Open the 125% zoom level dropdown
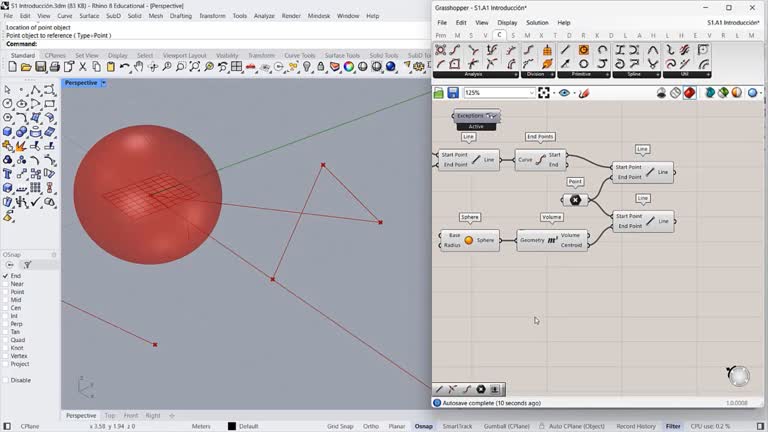768x432 pixels. point(530,93)
